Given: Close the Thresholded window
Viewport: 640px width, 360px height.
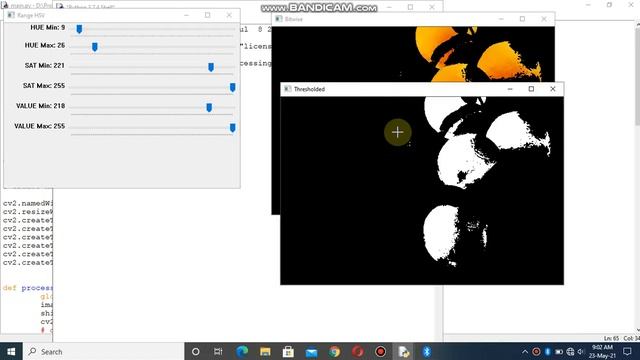Looking at the screenshot, I should pos(553,89).
